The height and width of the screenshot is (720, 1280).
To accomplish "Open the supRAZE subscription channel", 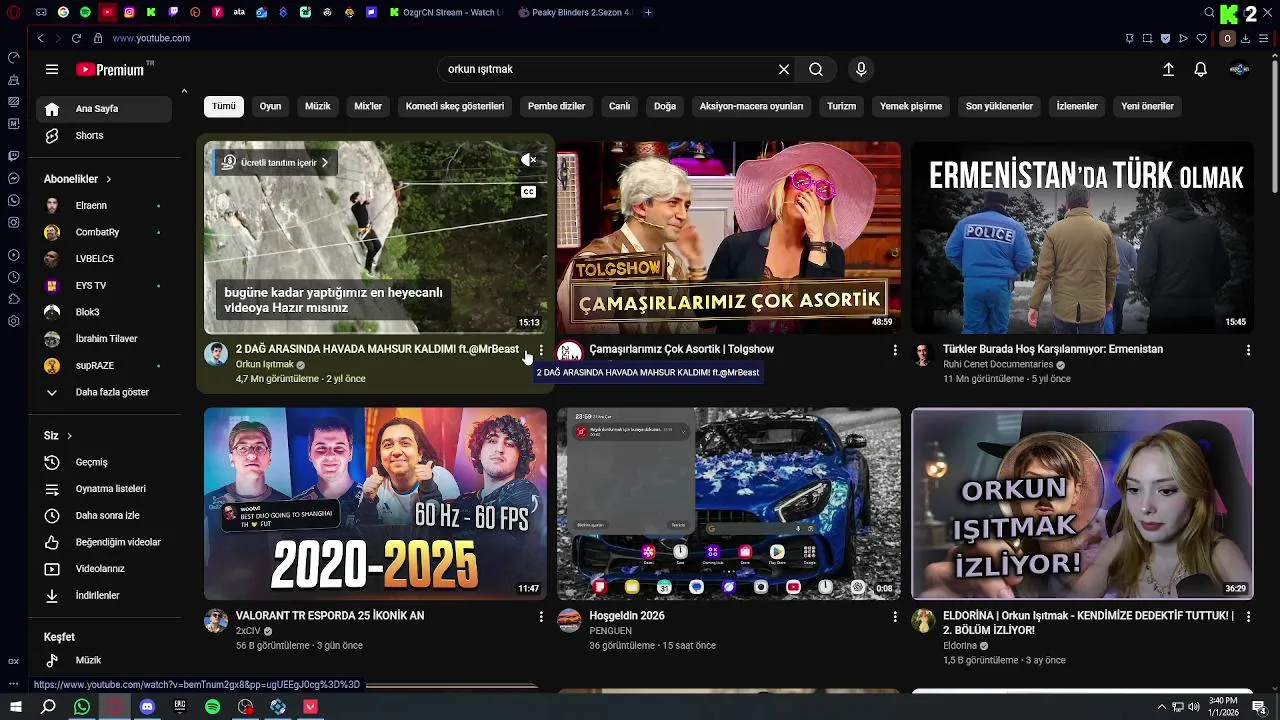I will pyautogui.click(x=104, y=365).
